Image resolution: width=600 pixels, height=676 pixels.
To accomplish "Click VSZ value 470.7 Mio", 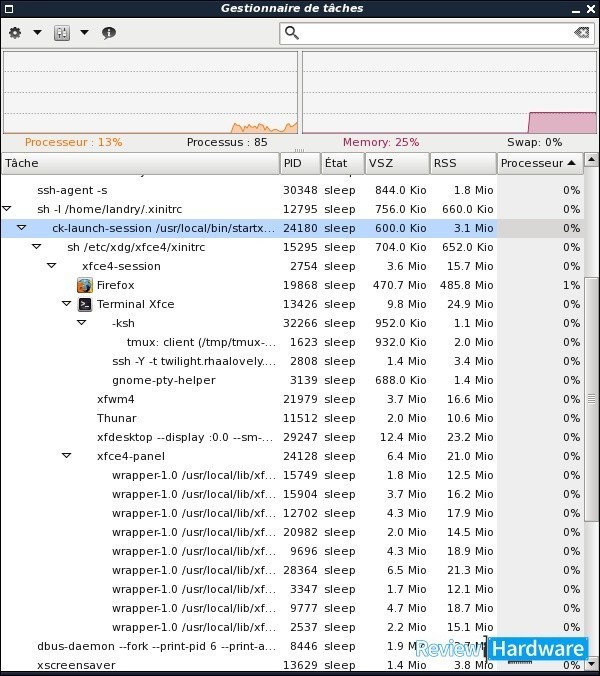I will click(400, 285).
